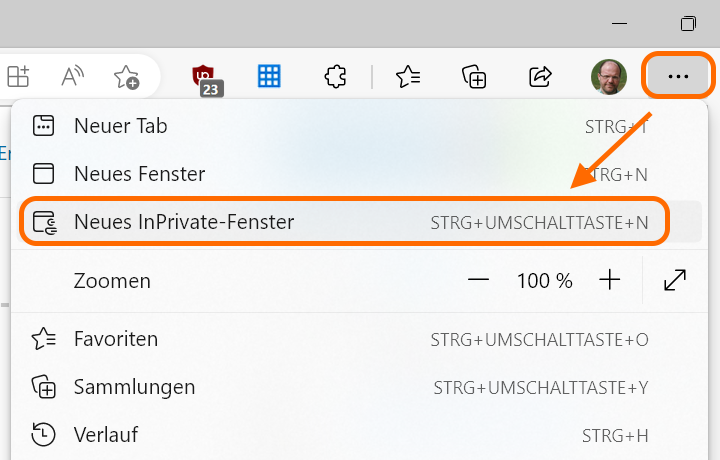This screenshot has height=460, width=720.
Task: Add this page to favorites star
Action: click(x=126, y=76)
